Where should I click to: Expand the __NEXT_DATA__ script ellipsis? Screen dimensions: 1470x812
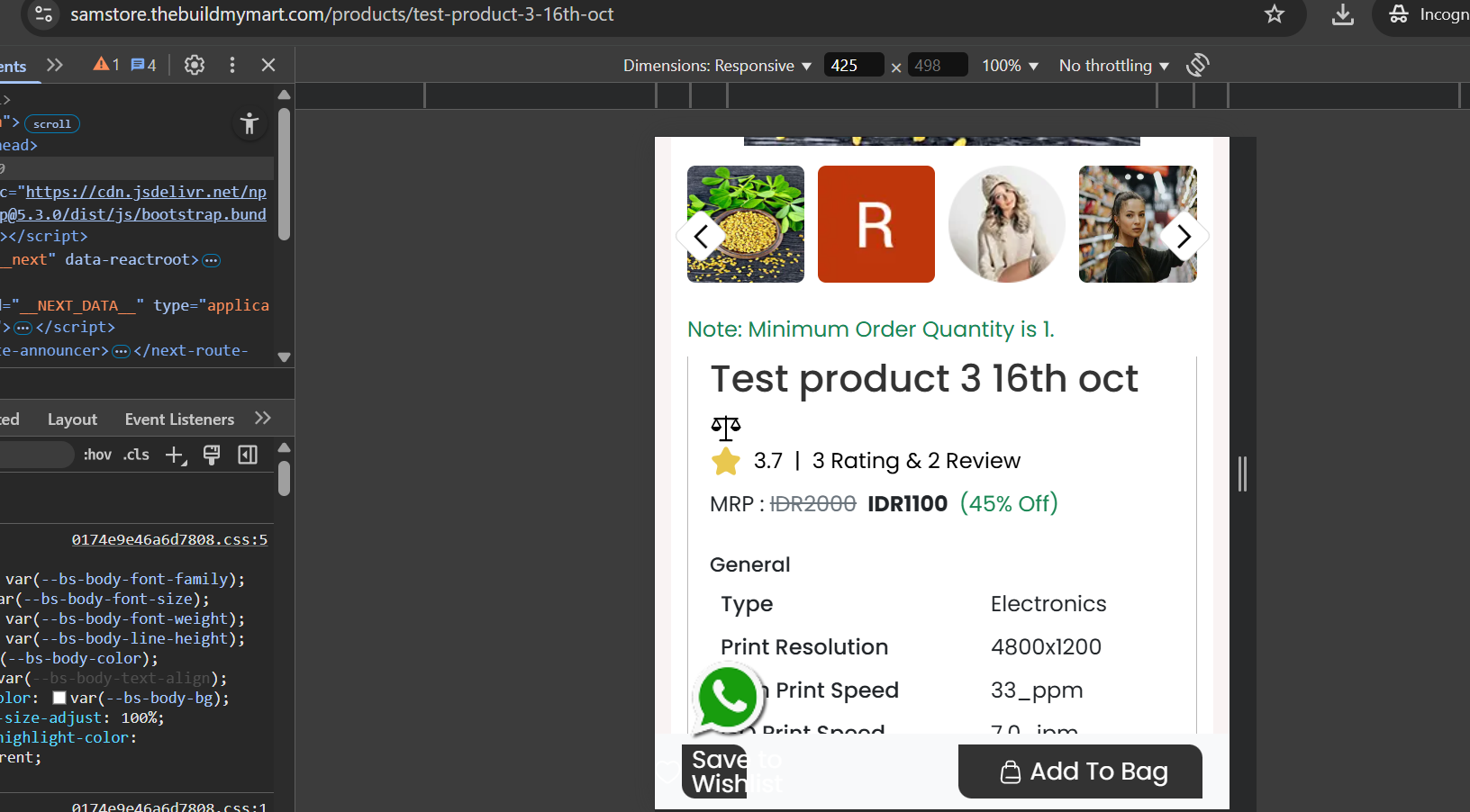click(x=23, y=328)
